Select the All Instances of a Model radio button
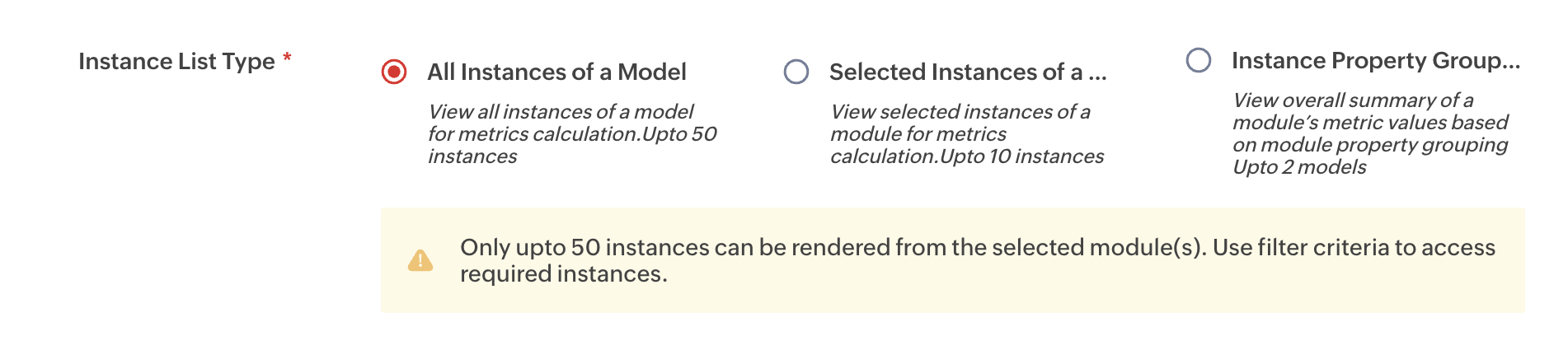1568x364 pixels. point(394,72)
